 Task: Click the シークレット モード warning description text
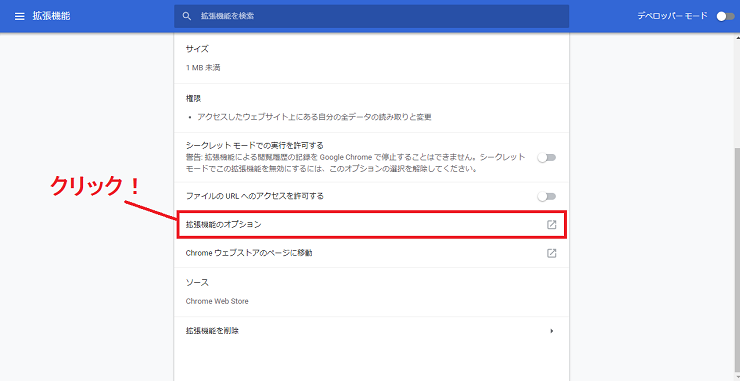tap(355, 163)
